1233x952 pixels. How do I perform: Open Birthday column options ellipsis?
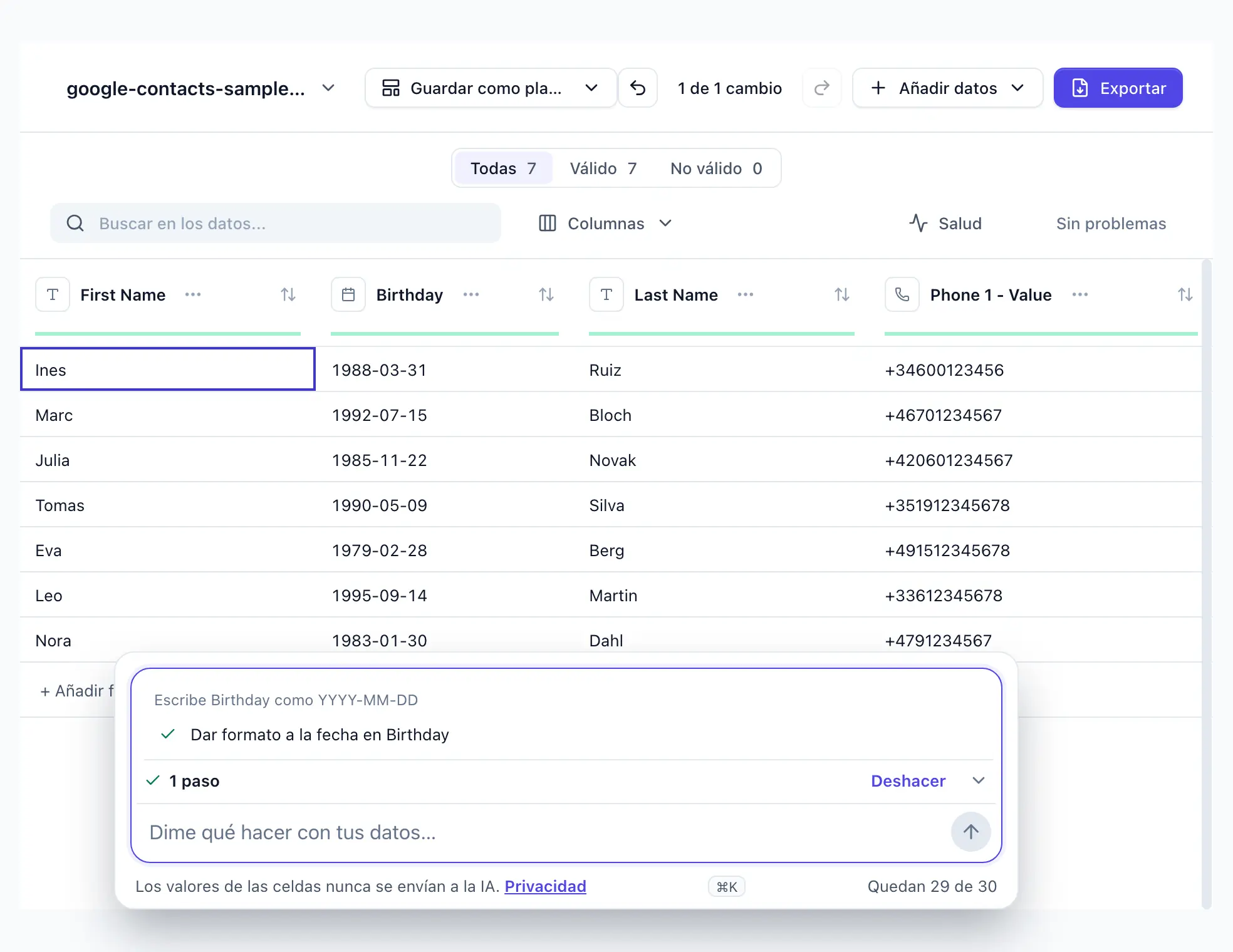(471, 294)
